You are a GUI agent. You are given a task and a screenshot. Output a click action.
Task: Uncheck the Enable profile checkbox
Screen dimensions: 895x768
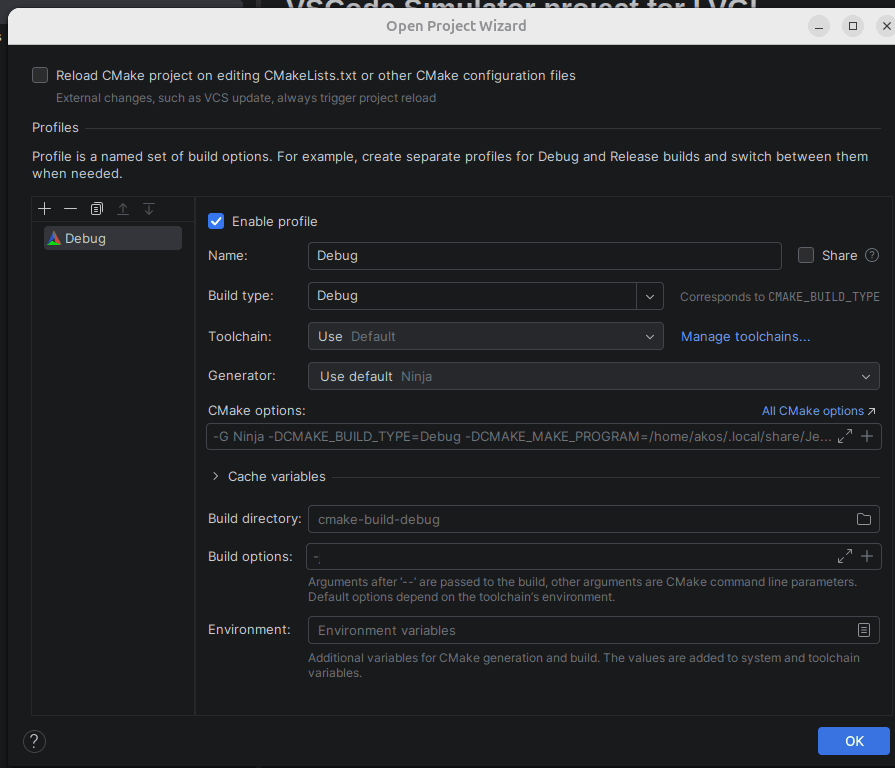[x=216, y=221]
